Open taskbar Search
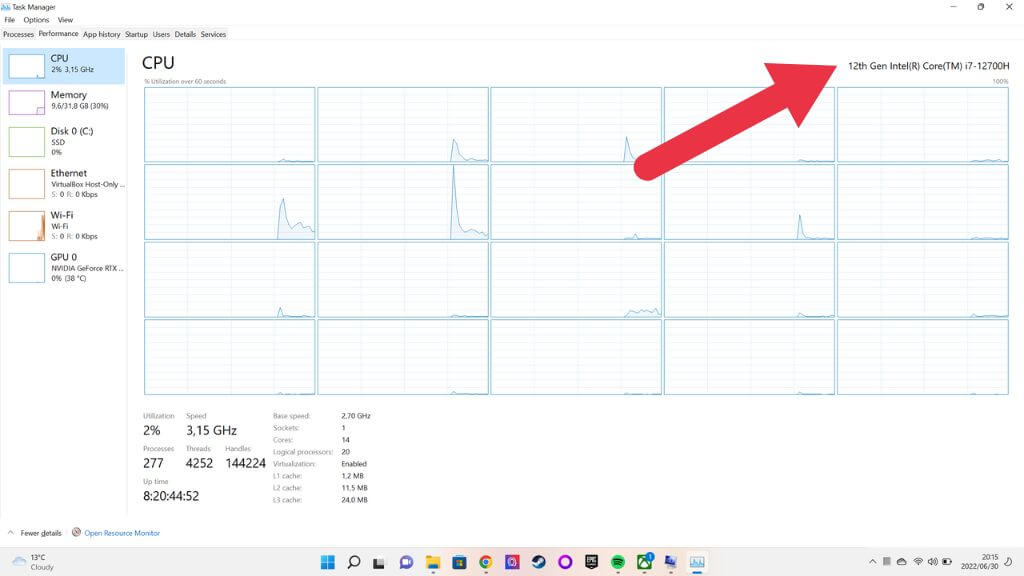1024x576 pixels. 354,562
